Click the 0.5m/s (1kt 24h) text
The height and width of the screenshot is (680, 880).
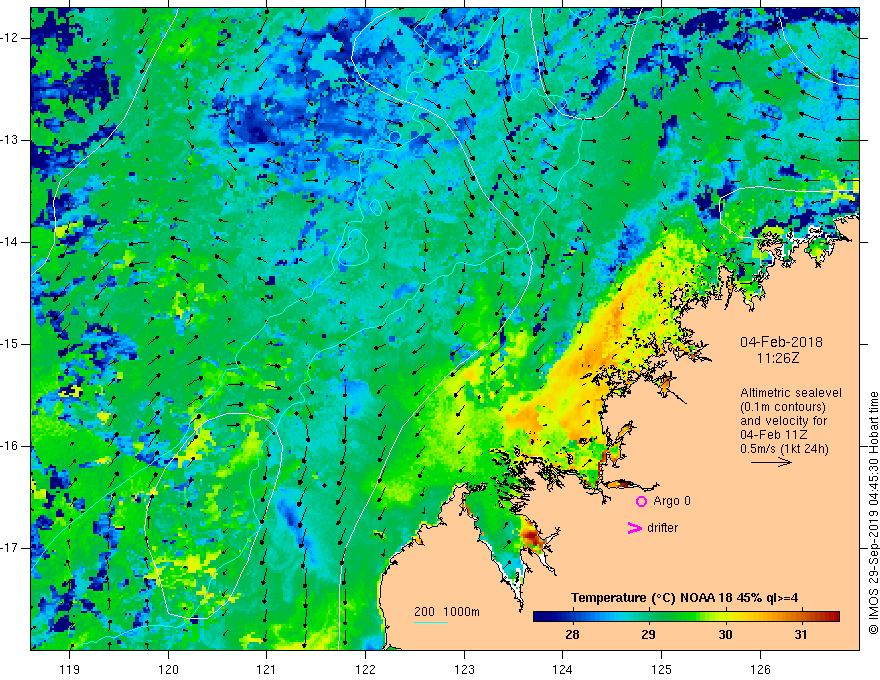784,448
